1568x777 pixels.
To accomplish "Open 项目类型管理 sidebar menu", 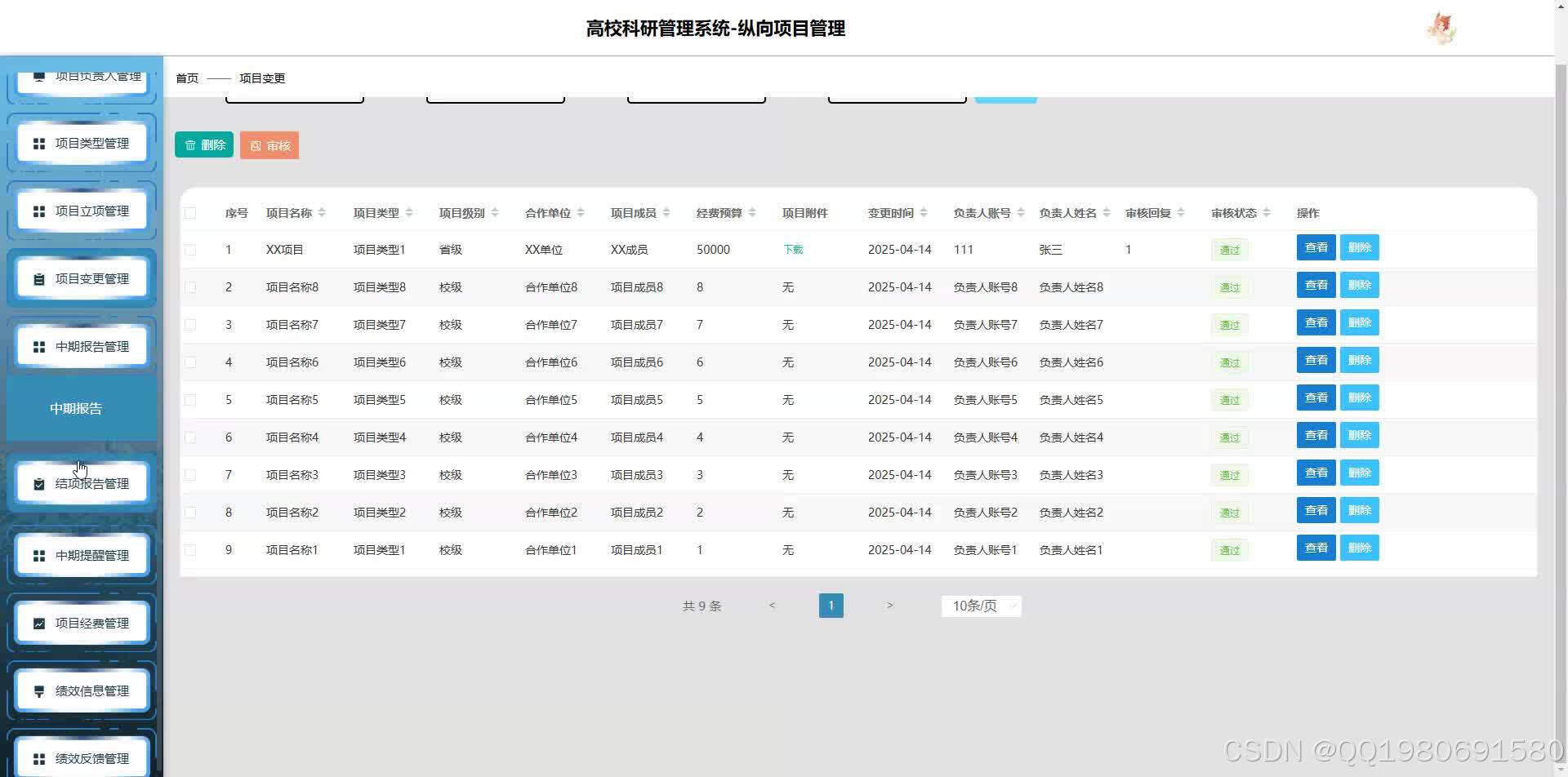I will coord(82,144).
